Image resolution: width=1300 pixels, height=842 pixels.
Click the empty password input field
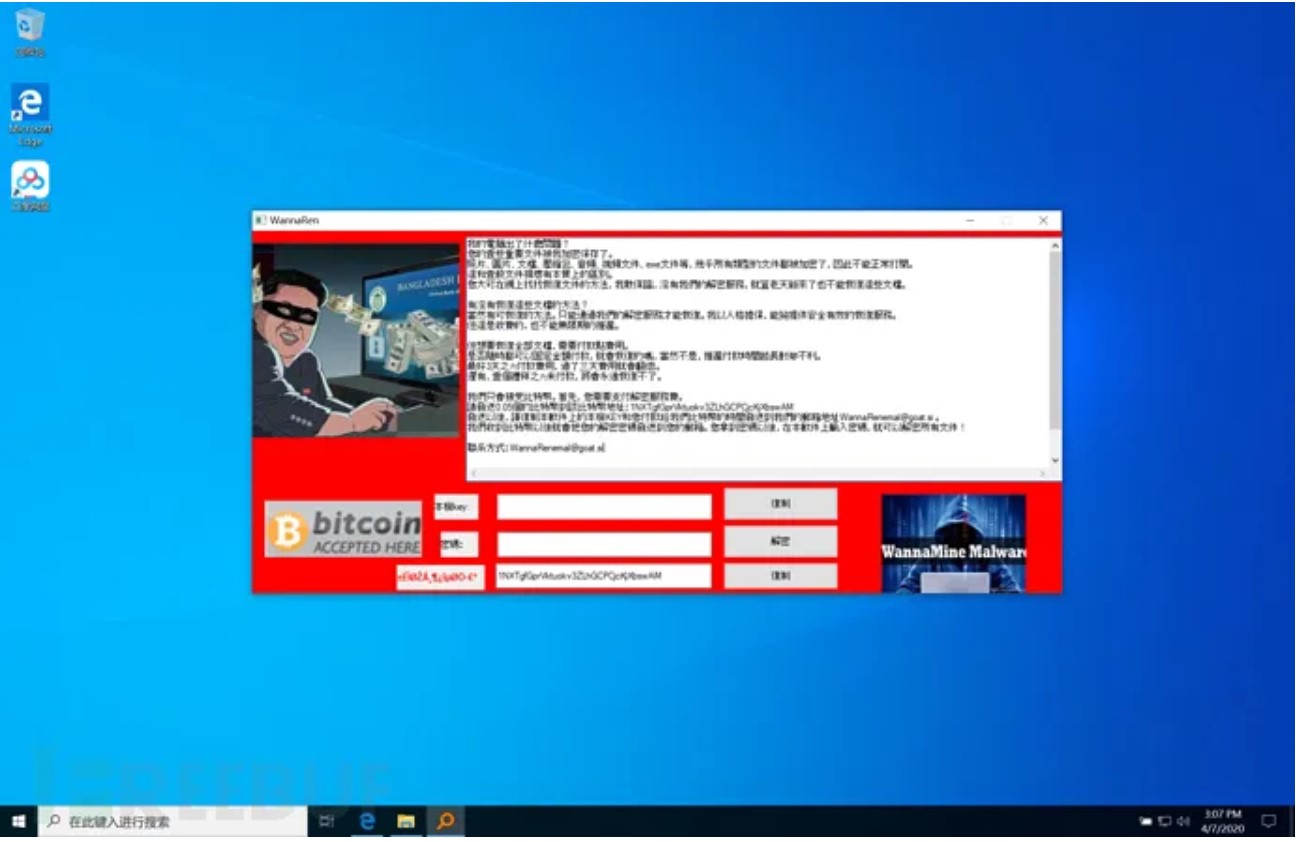tap(604, 543)
